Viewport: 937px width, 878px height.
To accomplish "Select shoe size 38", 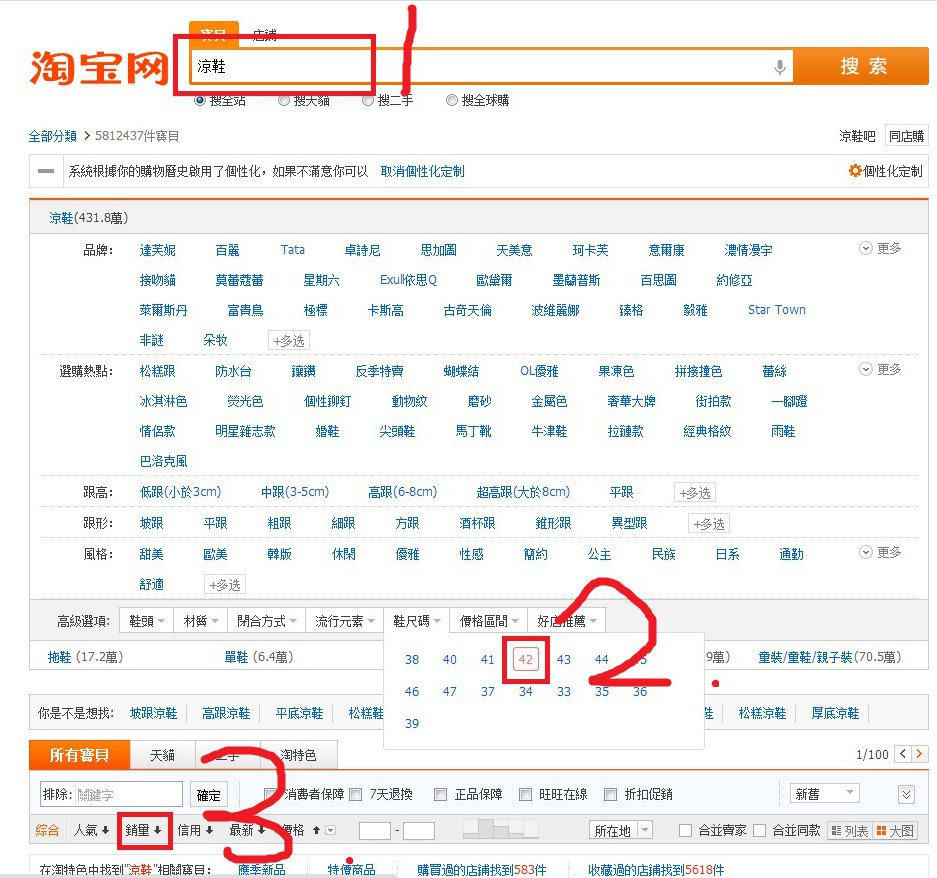I will point(412,659).
